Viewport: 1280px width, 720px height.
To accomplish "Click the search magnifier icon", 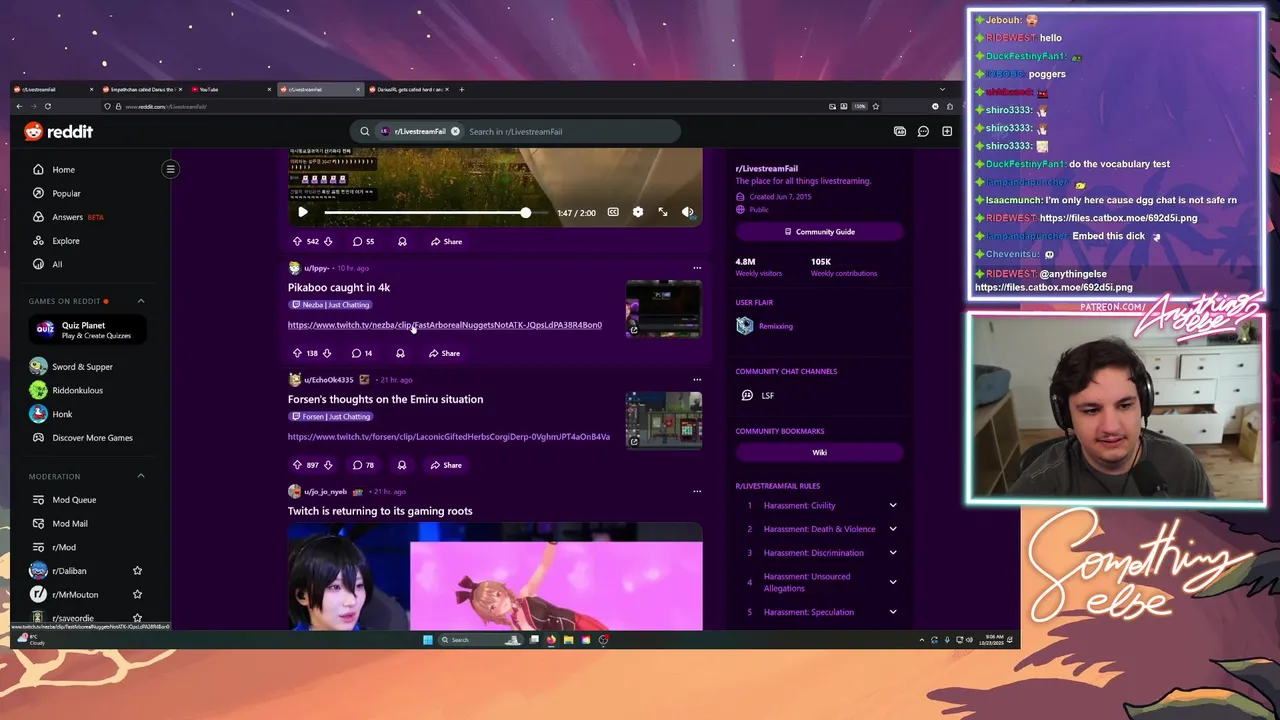I will [365, 131].
